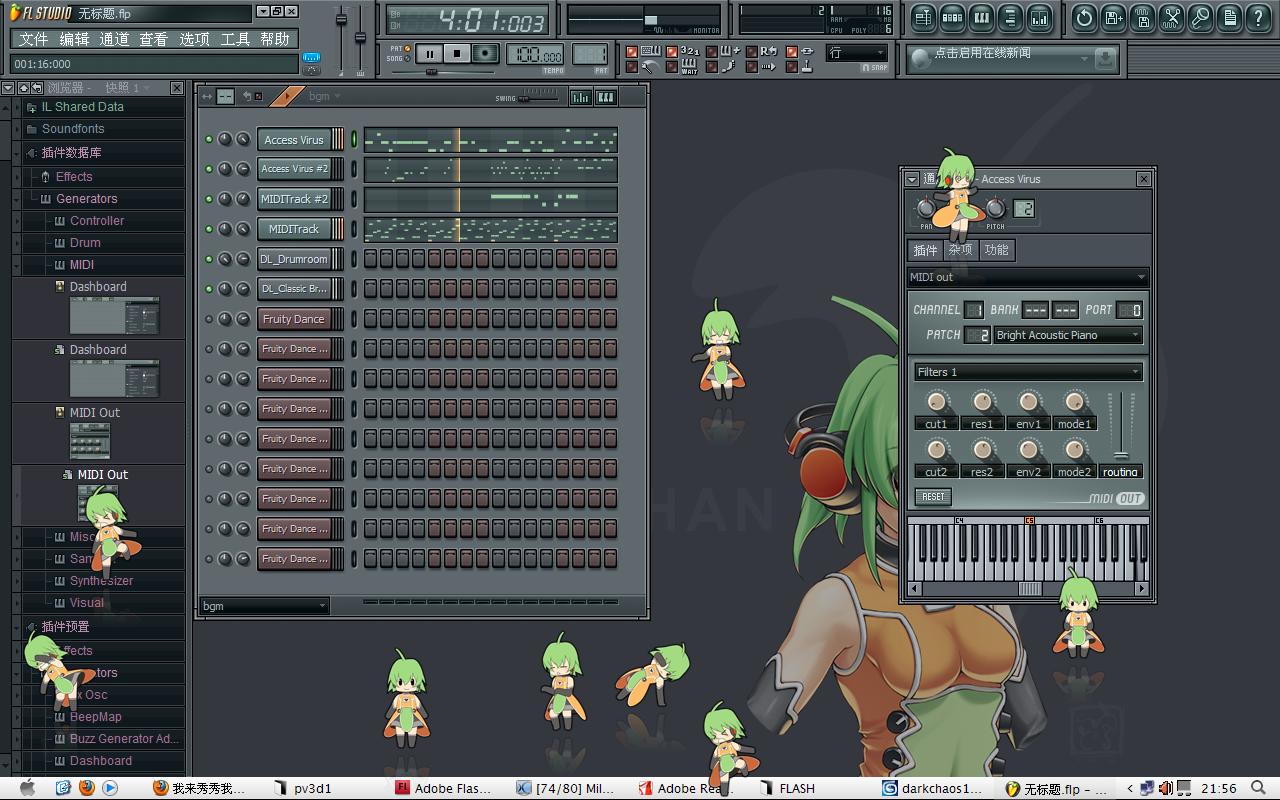Screen dimensions: 1280x800
Task: Click the one-click recording microphone icon
Action: click(1201, 17)
